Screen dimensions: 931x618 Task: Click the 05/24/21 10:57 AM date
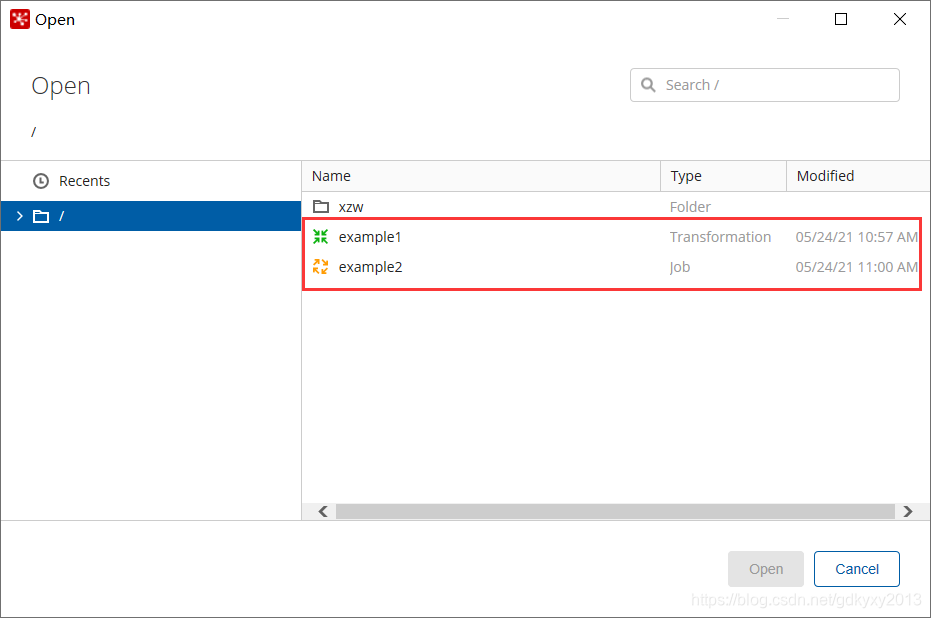tap(857, 237)
